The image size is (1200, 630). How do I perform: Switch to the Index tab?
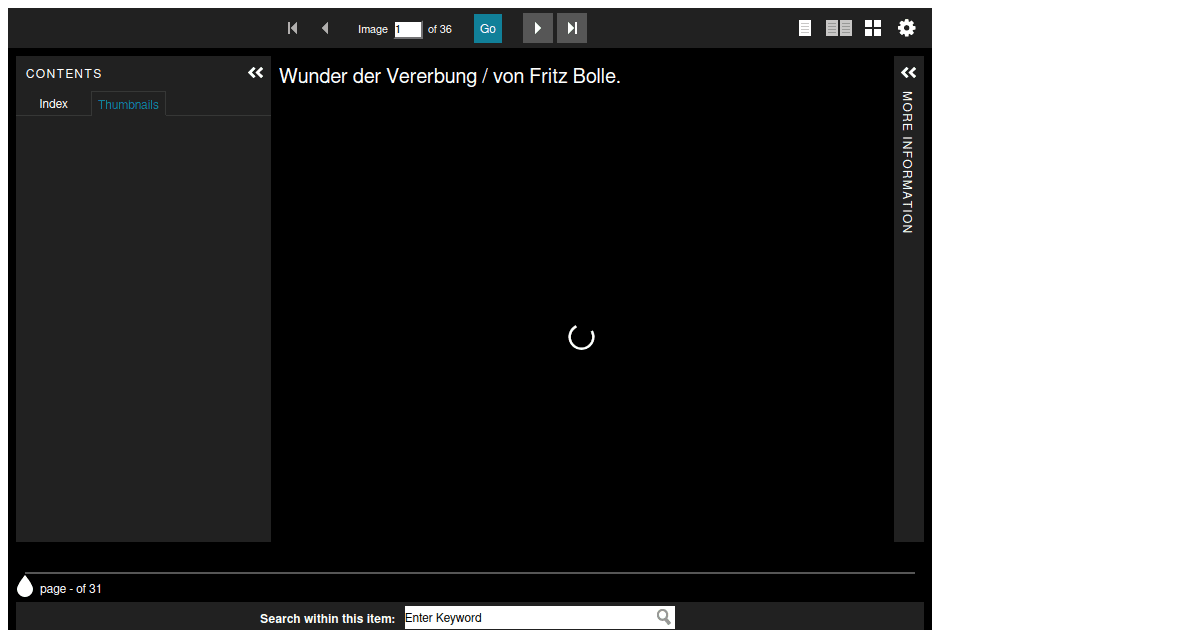click(x=53, y=103)
